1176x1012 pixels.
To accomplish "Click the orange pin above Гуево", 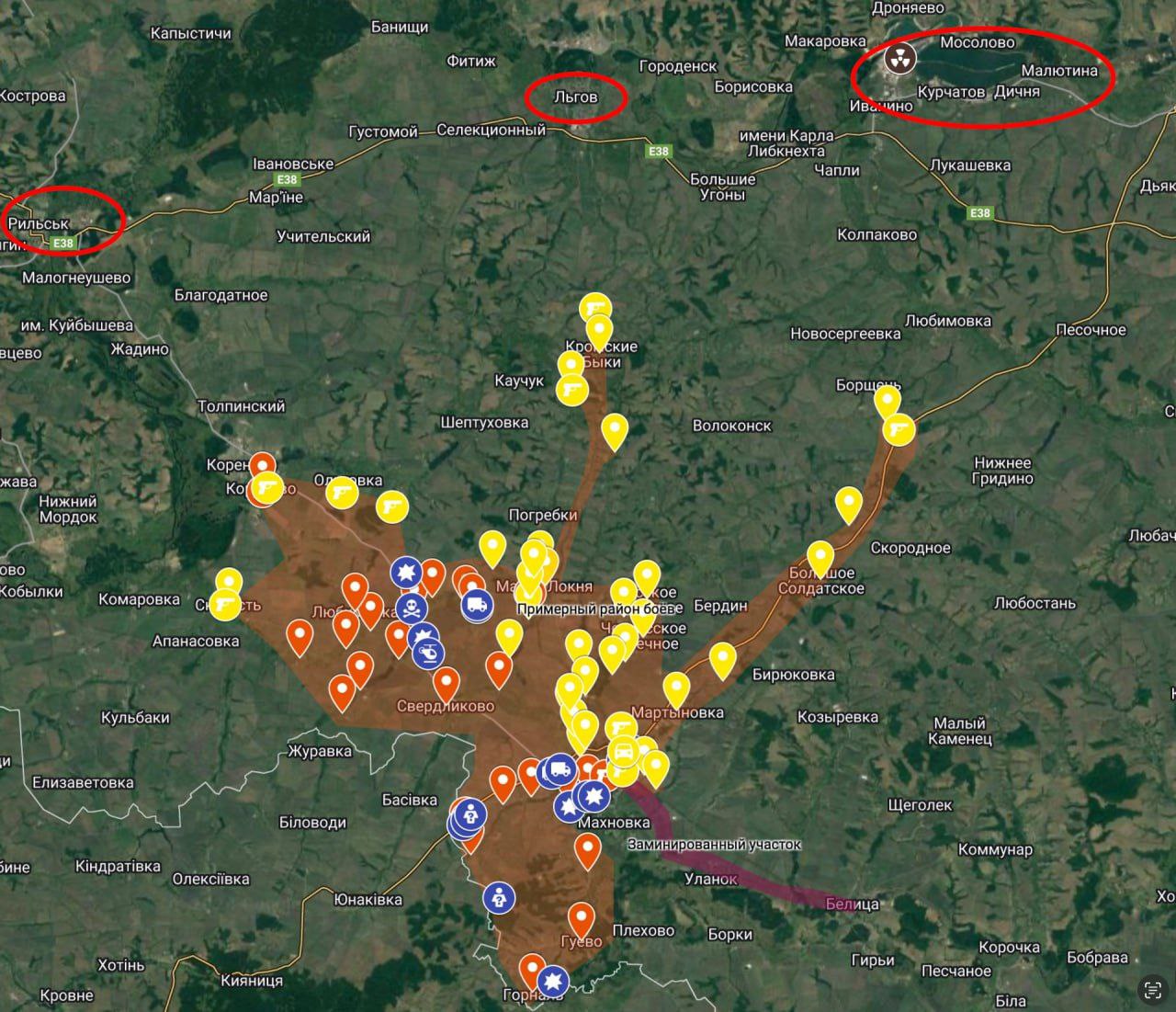I will coord(581,918).
